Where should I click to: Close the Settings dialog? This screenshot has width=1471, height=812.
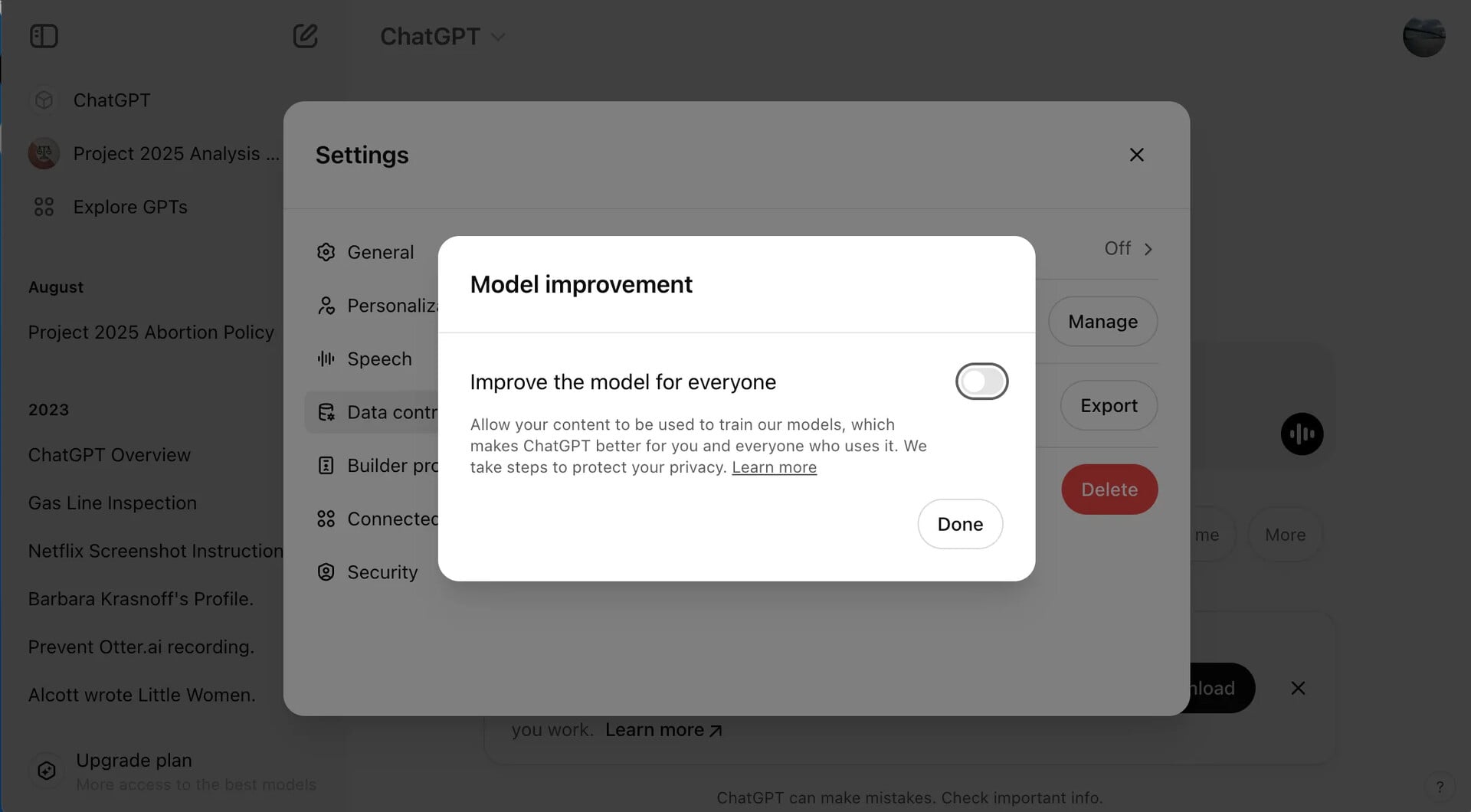[x=1136, y=155]
